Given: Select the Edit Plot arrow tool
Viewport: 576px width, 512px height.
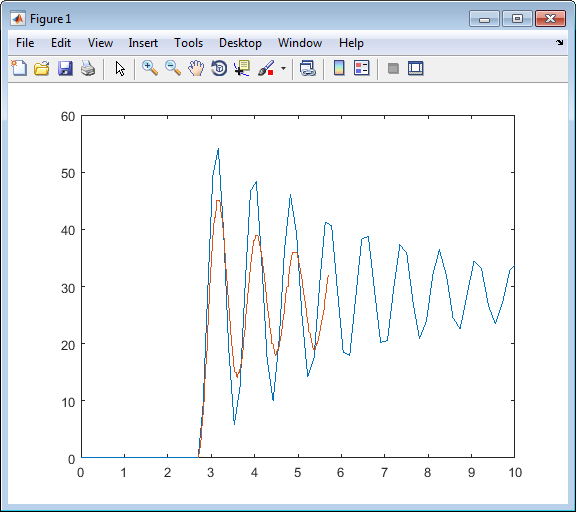Looking at the screenshot, I should coord(120,68).
